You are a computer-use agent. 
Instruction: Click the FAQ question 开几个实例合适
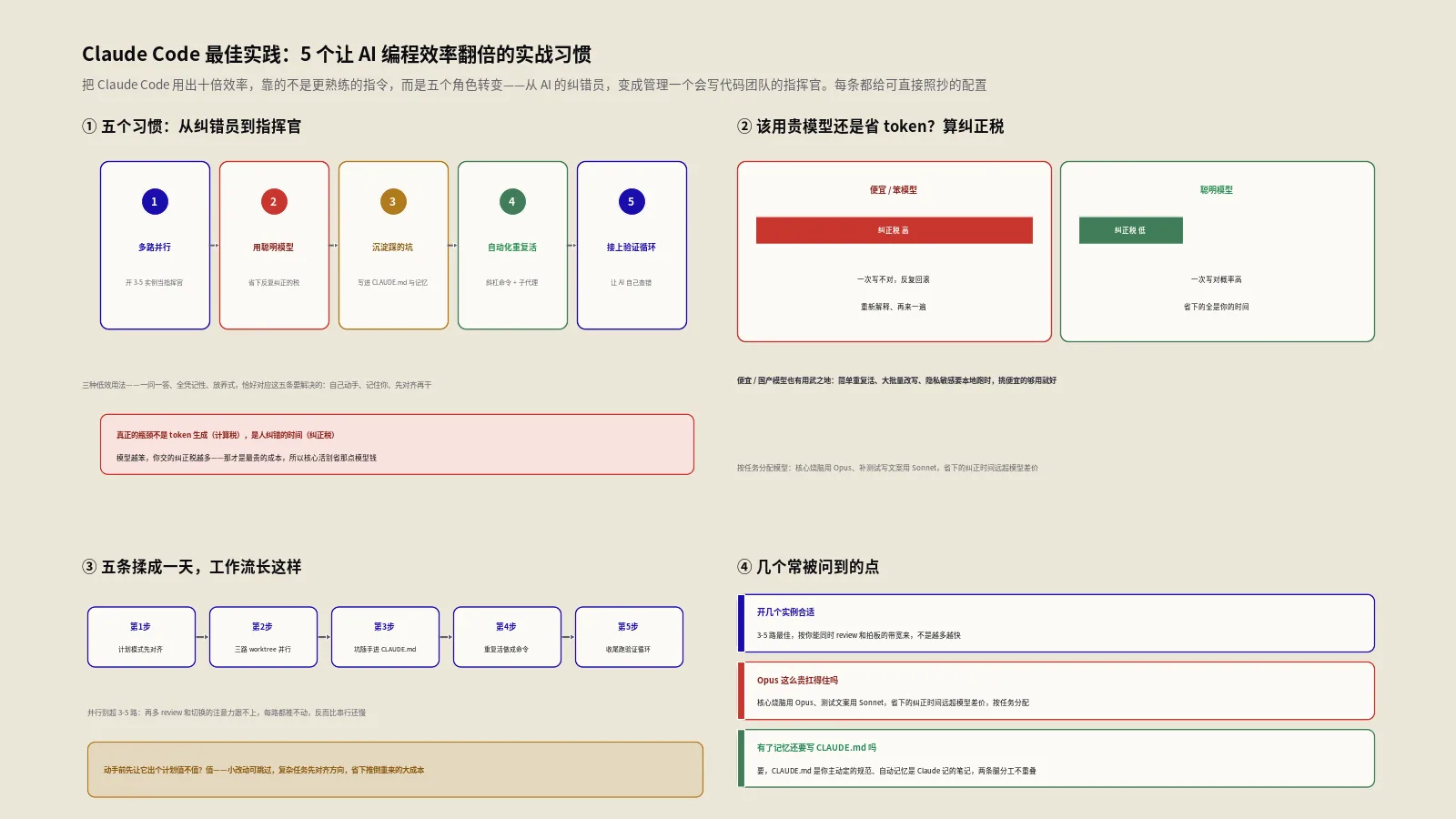[786, 612]
